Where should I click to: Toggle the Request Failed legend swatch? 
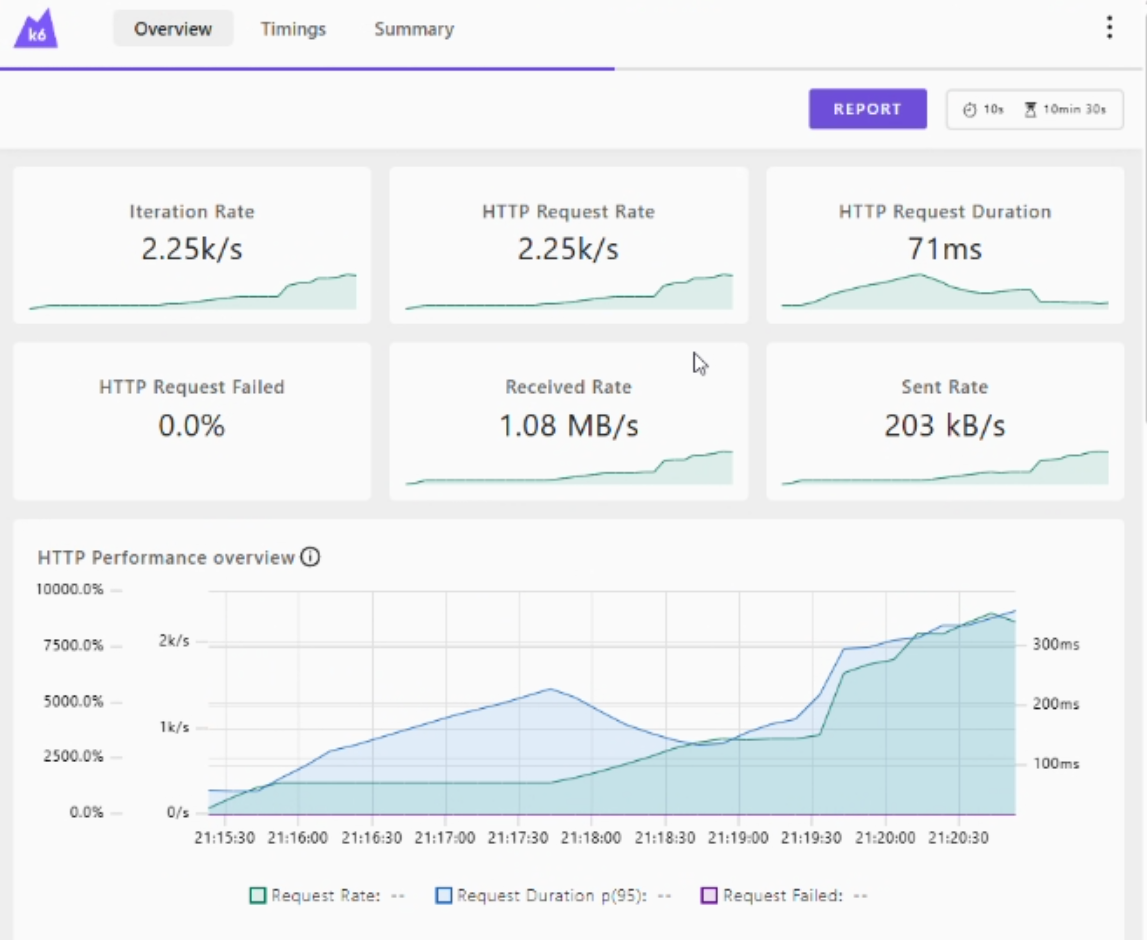pyautogui.click(x=709, y=895)
